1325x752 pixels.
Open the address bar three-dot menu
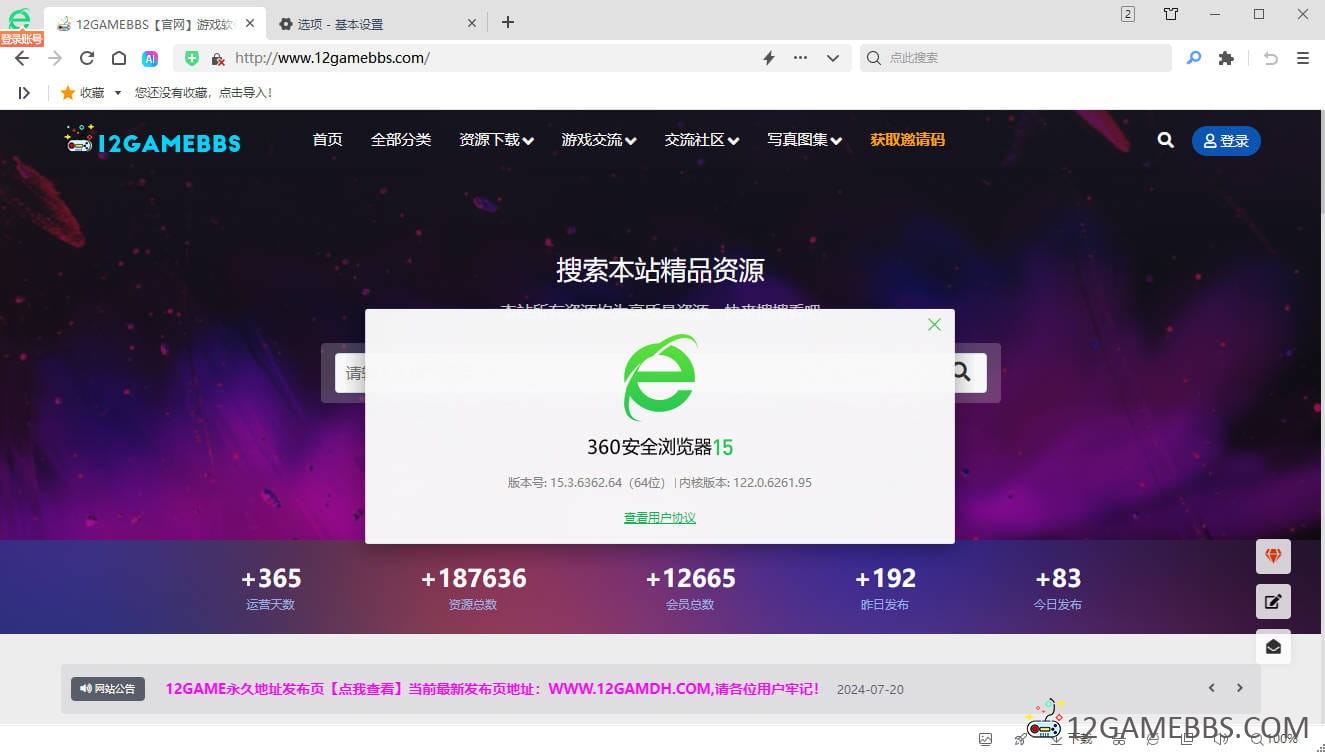800,58
